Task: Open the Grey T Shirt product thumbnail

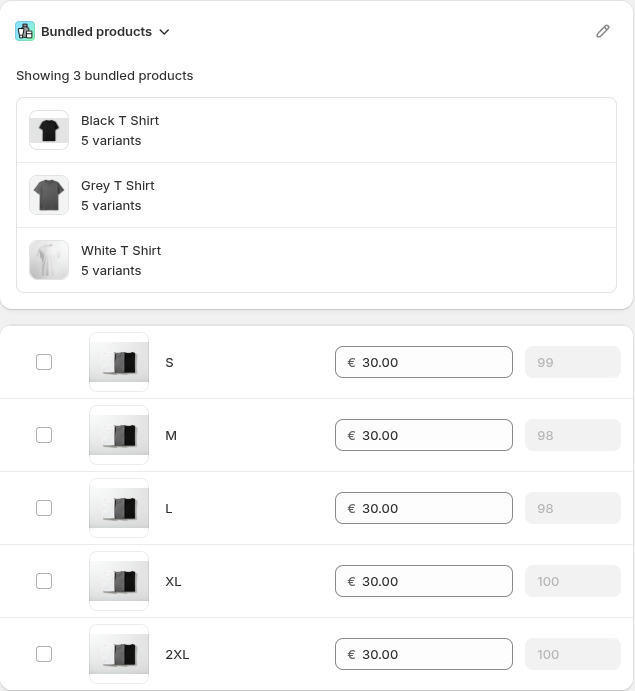Action: [x=49, y=195]
